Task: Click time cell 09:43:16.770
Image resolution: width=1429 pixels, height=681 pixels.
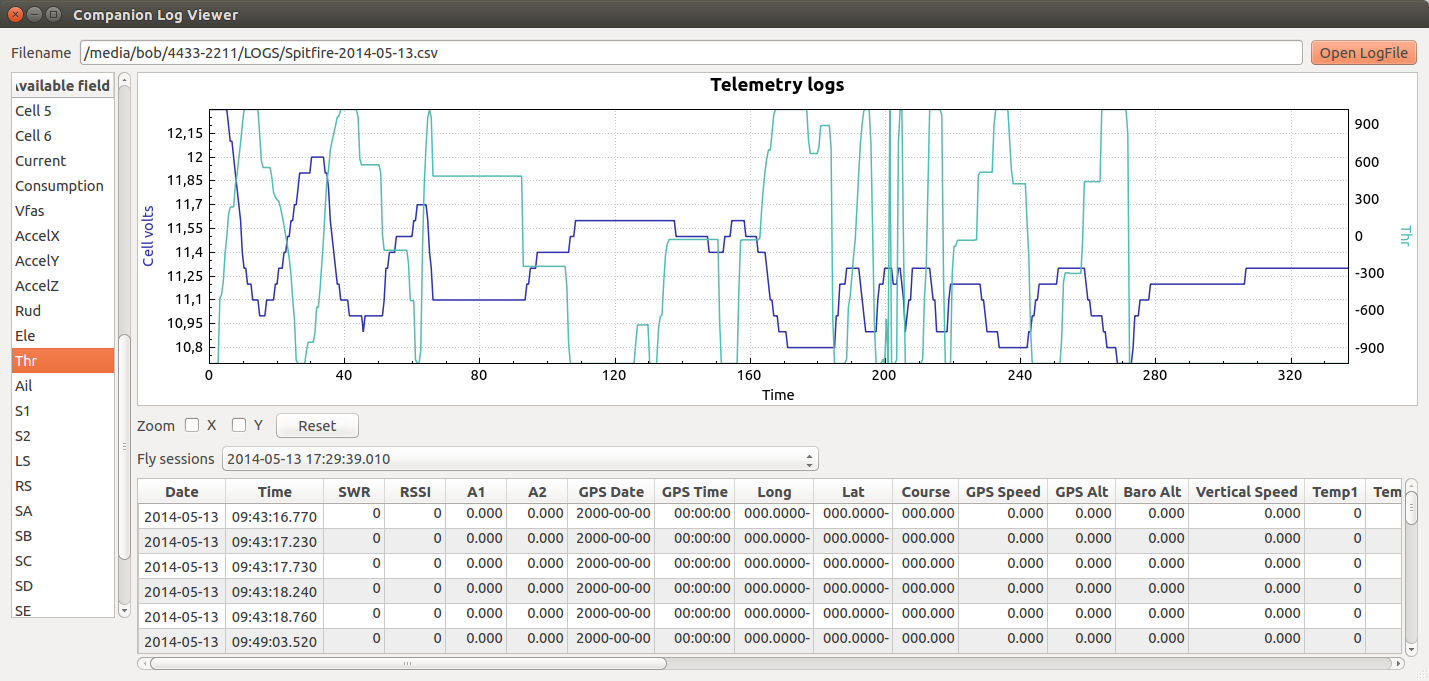Action: [275, 516]
